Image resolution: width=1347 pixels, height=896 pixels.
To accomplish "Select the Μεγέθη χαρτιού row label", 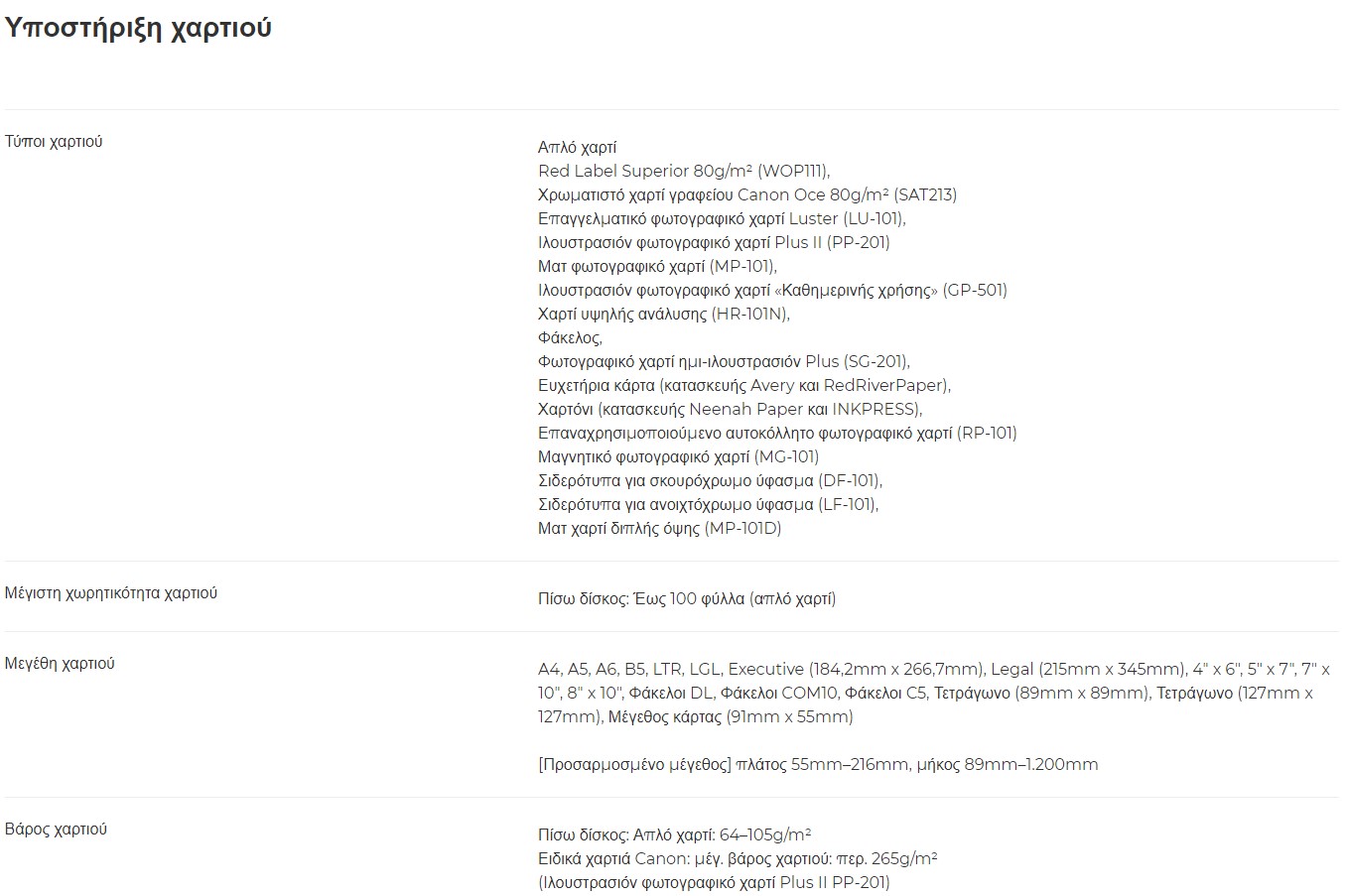I will click(60, 663).
